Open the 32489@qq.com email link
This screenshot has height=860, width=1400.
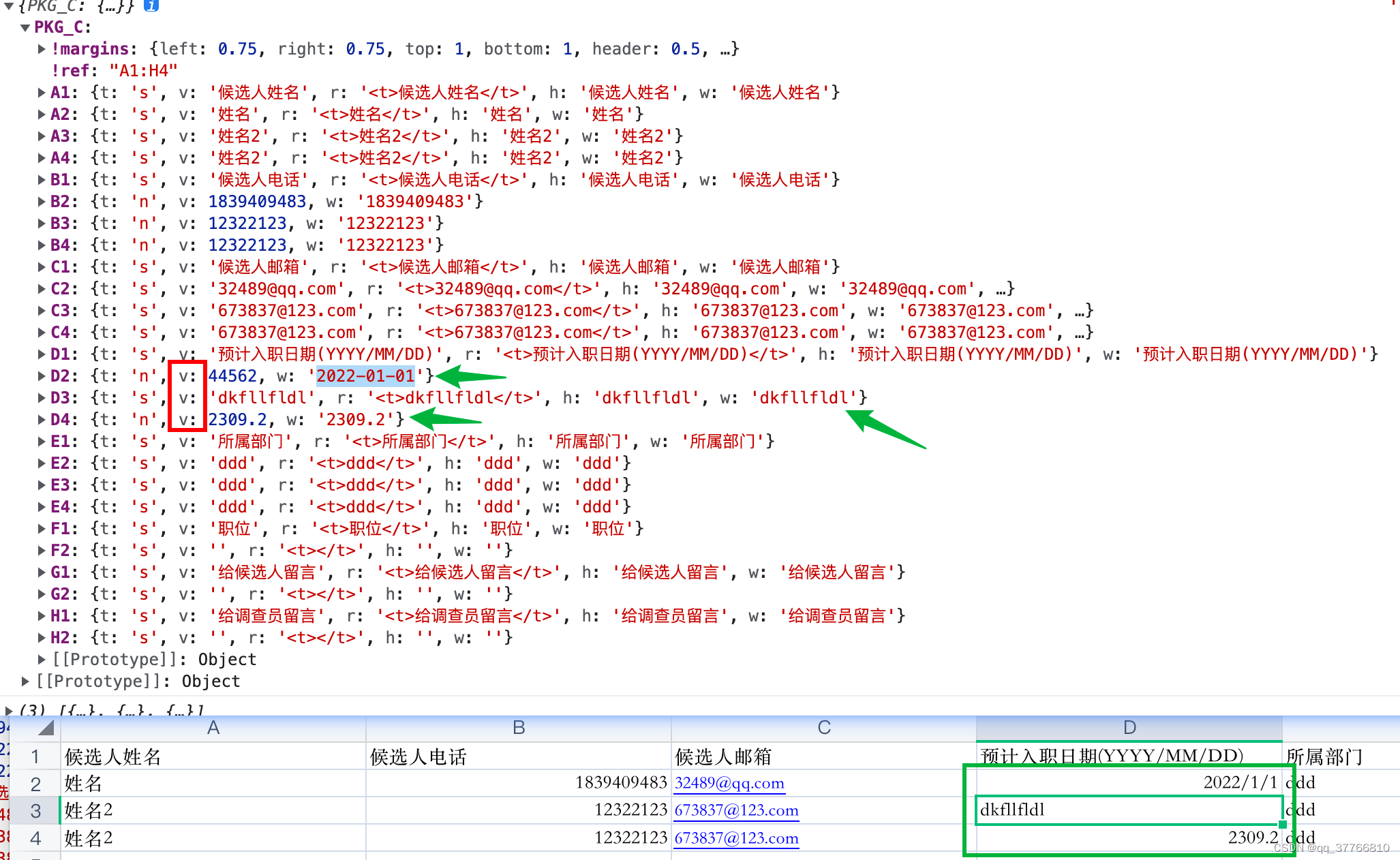(729, 783)
